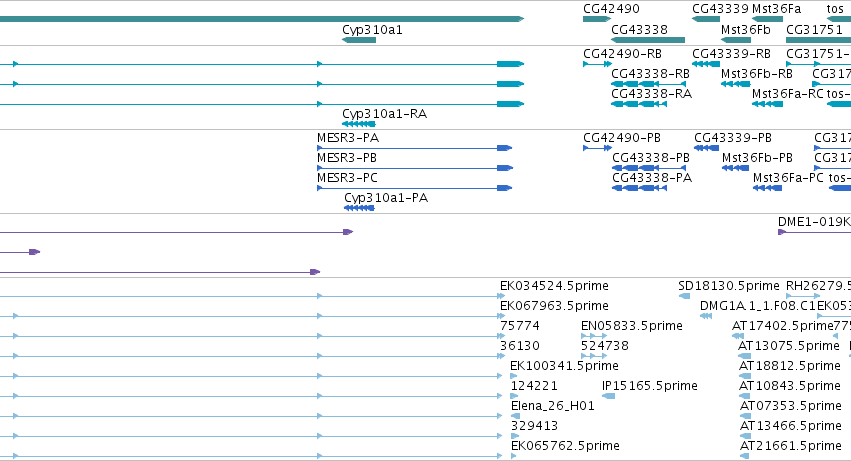Open the Cyp310a1-PA protein feature
The image size is (851, 461).
click(359, 208)
